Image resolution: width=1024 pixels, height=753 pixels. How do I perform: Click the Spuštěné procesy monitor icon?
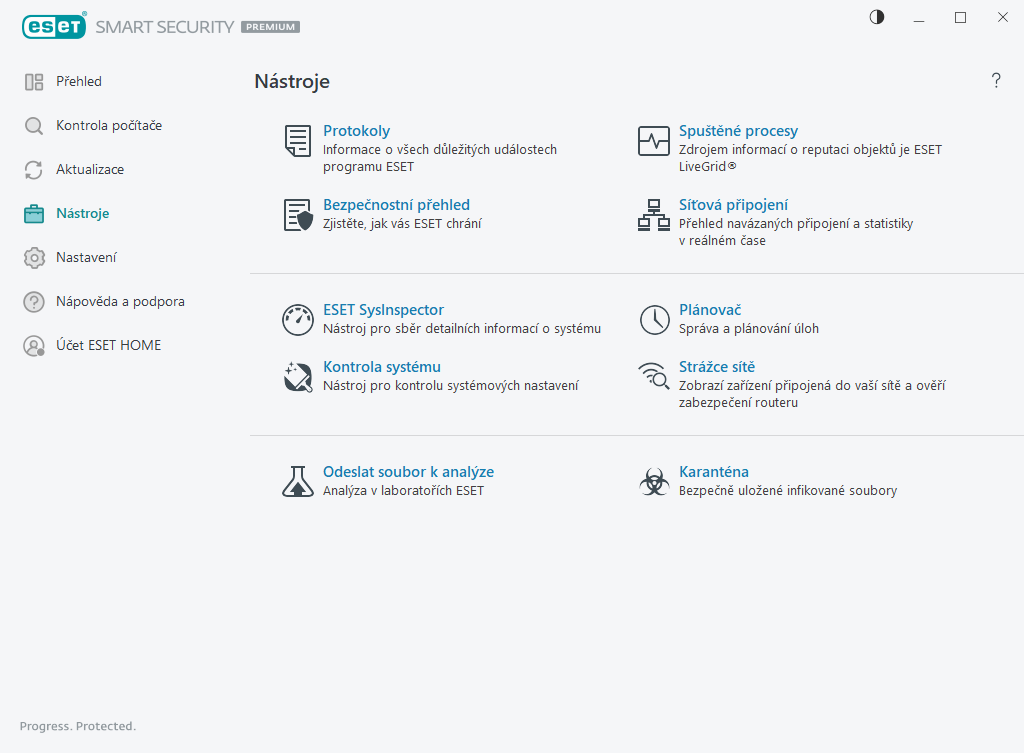tap(653, 141)
